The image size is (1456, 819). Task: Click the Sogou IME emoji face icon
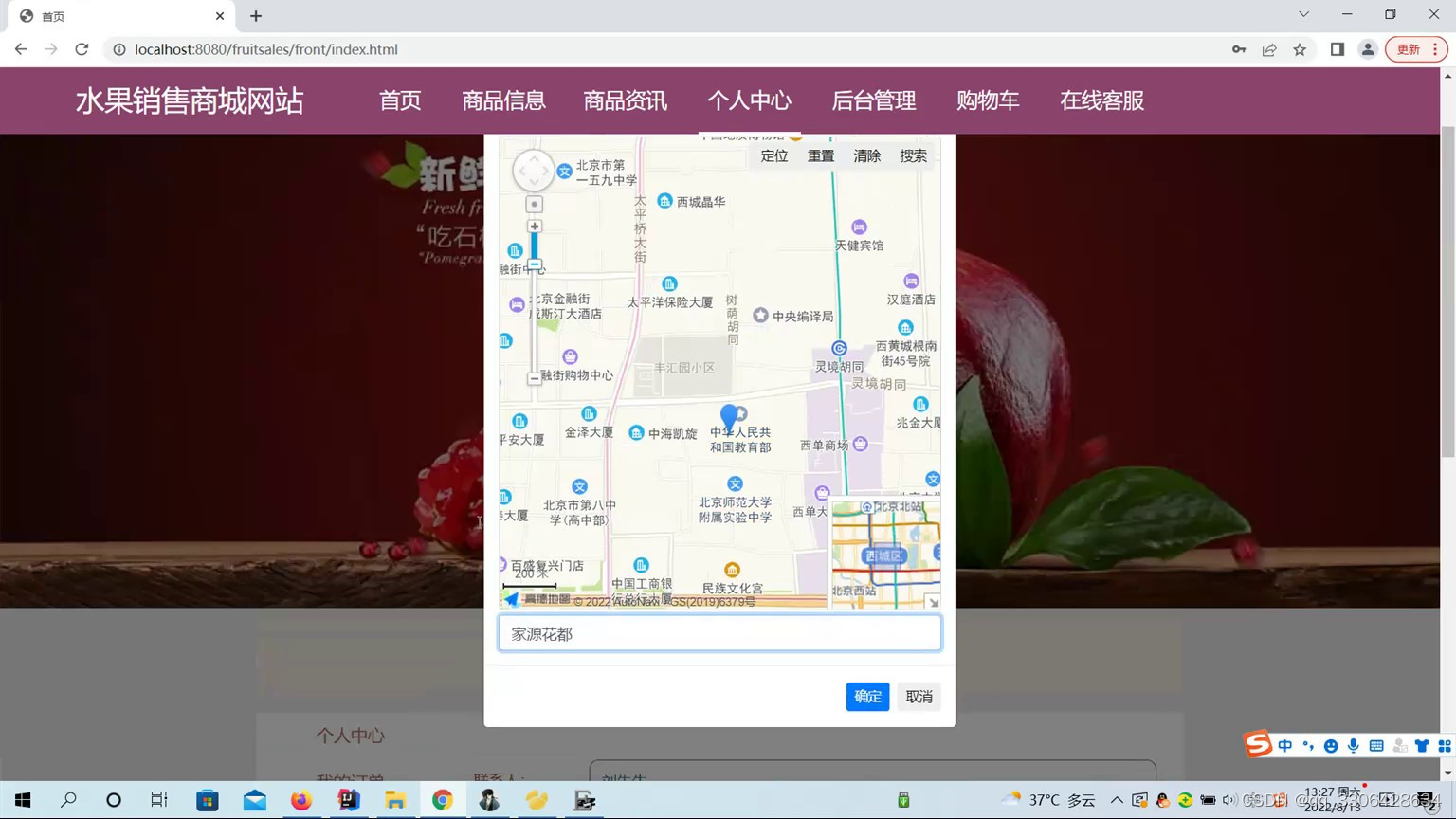(1331, 746)
